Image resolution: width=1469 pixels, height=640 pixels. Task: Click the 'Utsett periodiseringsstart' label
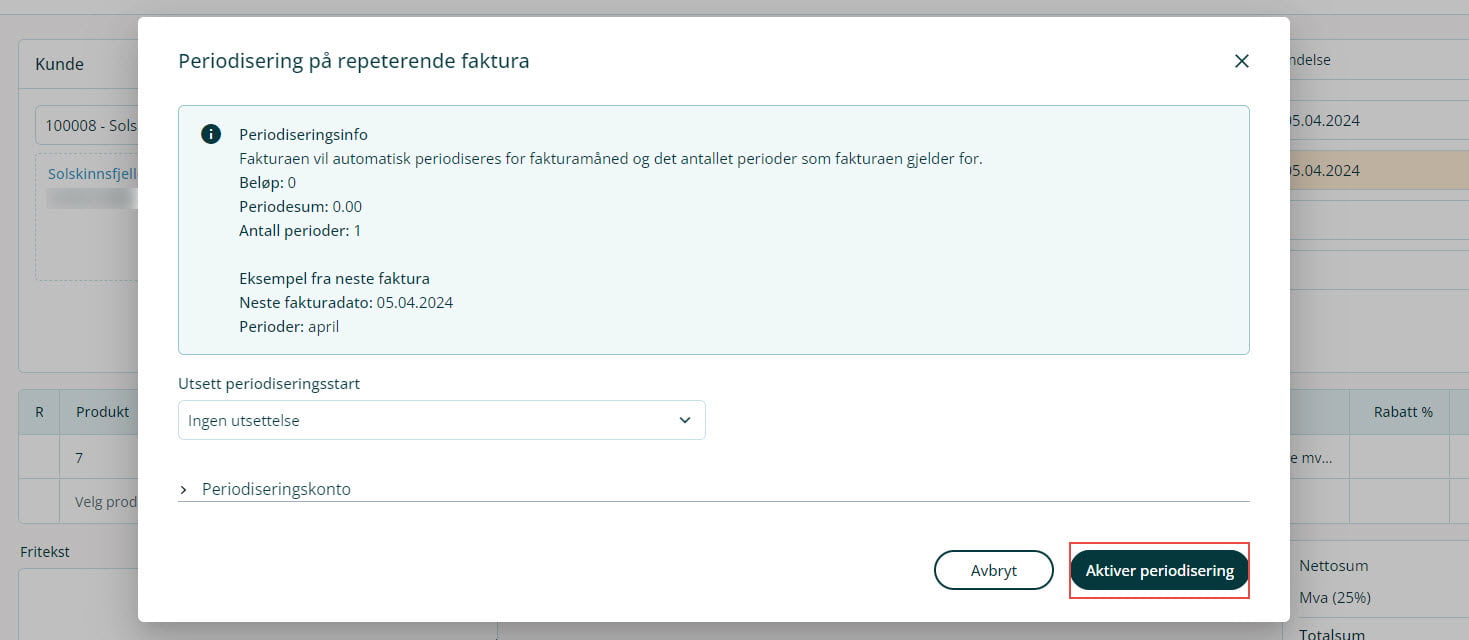pyautogui.click(x=269, y=384)
